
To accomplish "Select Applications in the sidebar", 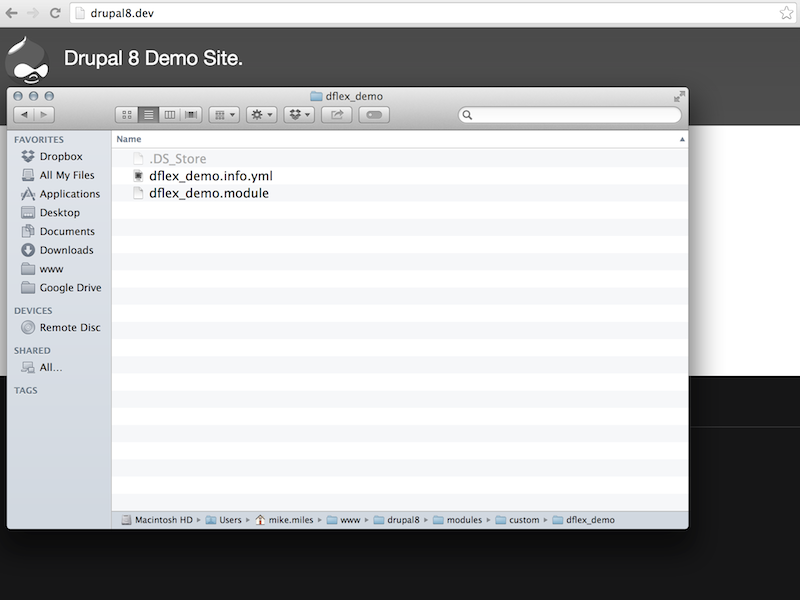I will click(x=69, y=194).
